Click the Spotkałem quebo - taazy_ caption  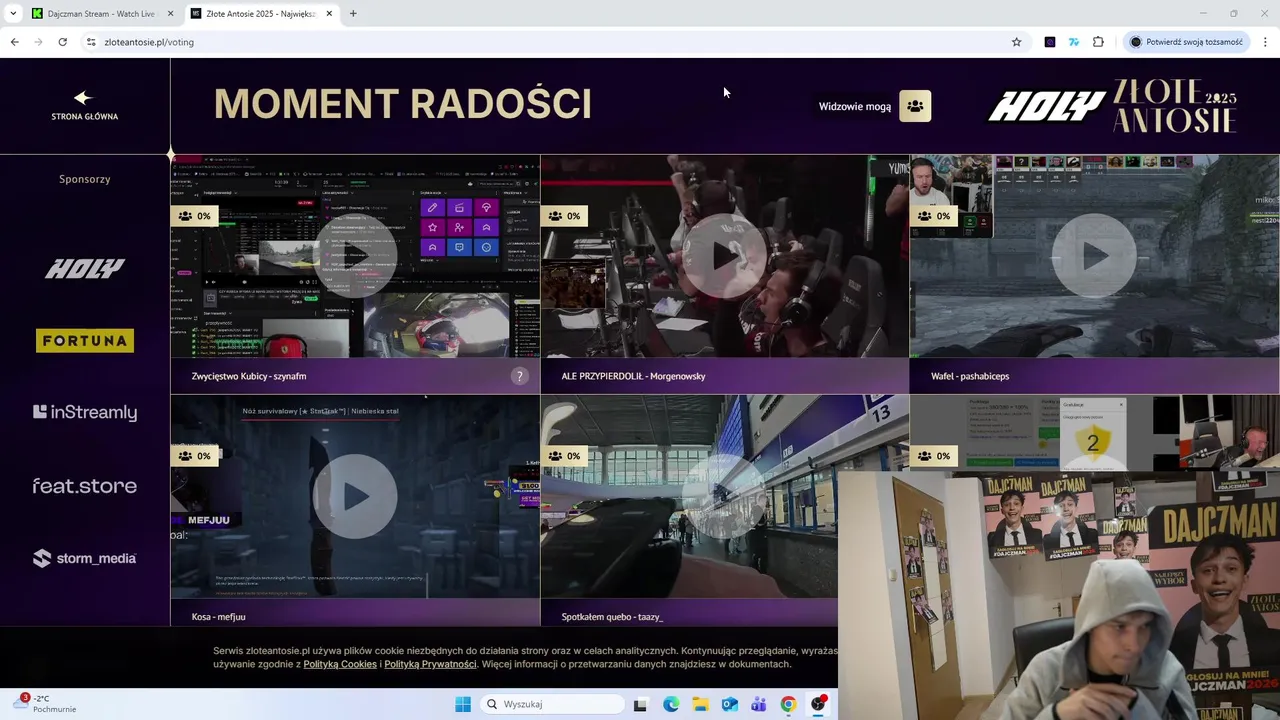tap(612, 617)
